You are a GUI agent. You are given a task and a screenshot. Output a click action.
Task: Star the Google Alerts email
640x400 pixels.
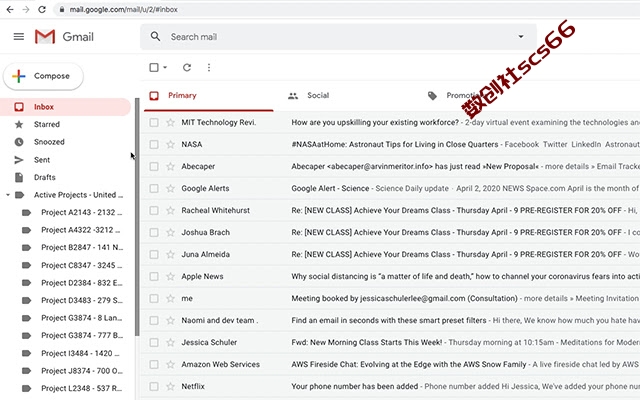(171, 189)
